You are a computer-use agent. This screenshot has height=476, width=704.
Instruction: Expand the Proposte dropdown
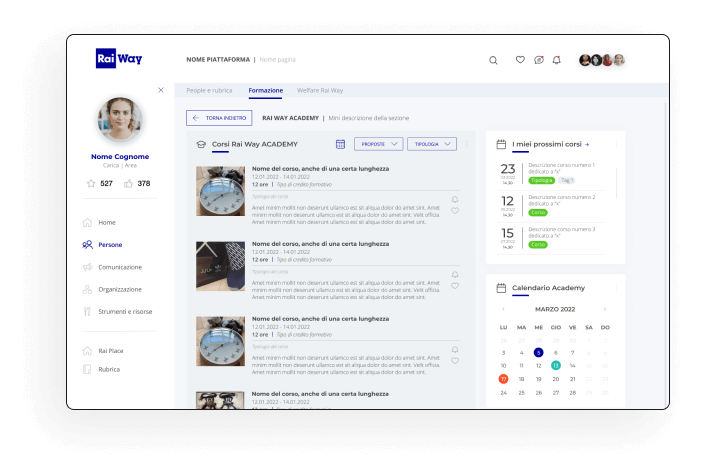coord(379,144)
